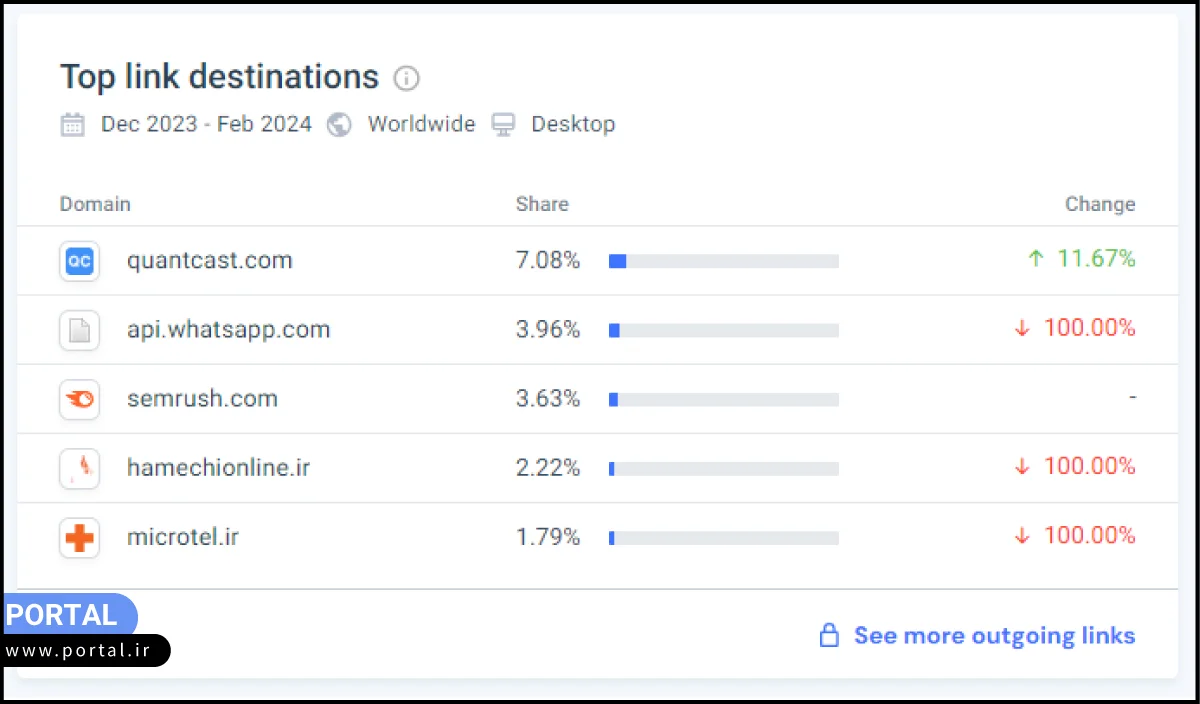The width and height of the screenshot is (1200, 704).
Task: Click the Dec 2023 - Feb 2024 date range
Action: (206, 125)
